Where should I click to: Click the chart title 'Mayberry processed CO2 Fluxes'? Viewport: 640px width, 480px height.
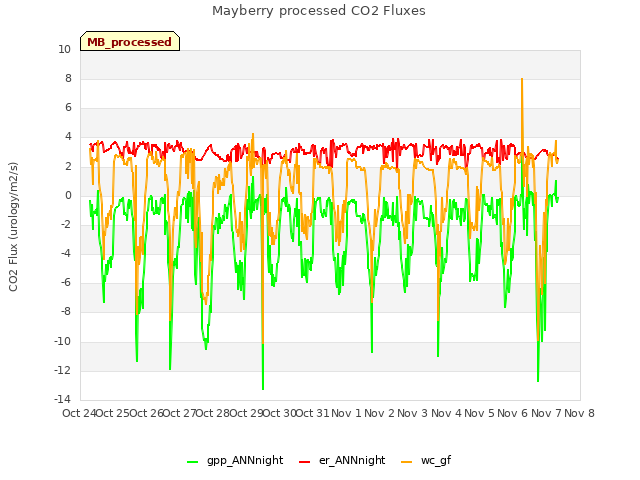pos(319,11)
